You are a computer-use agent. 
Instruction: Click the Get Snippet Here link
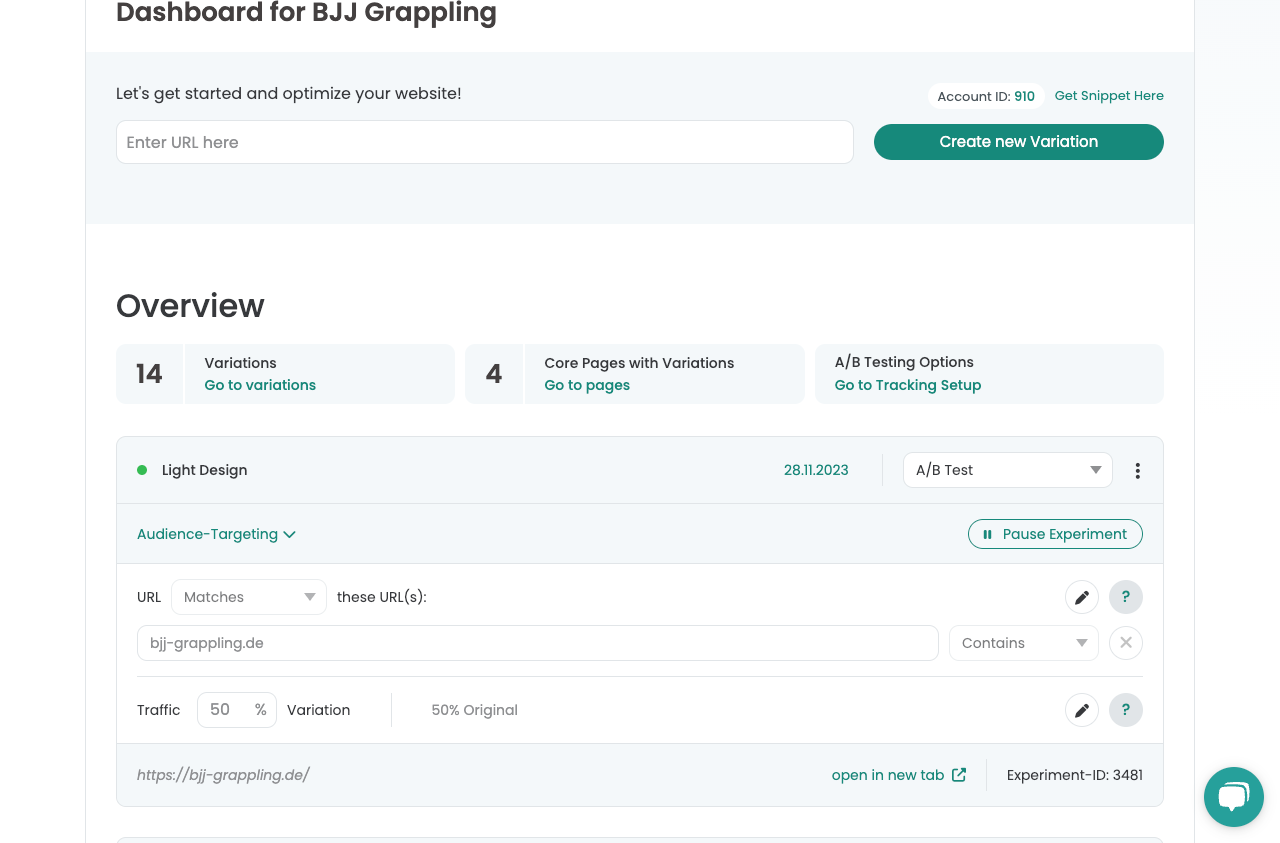click(x=1108, y=96)
